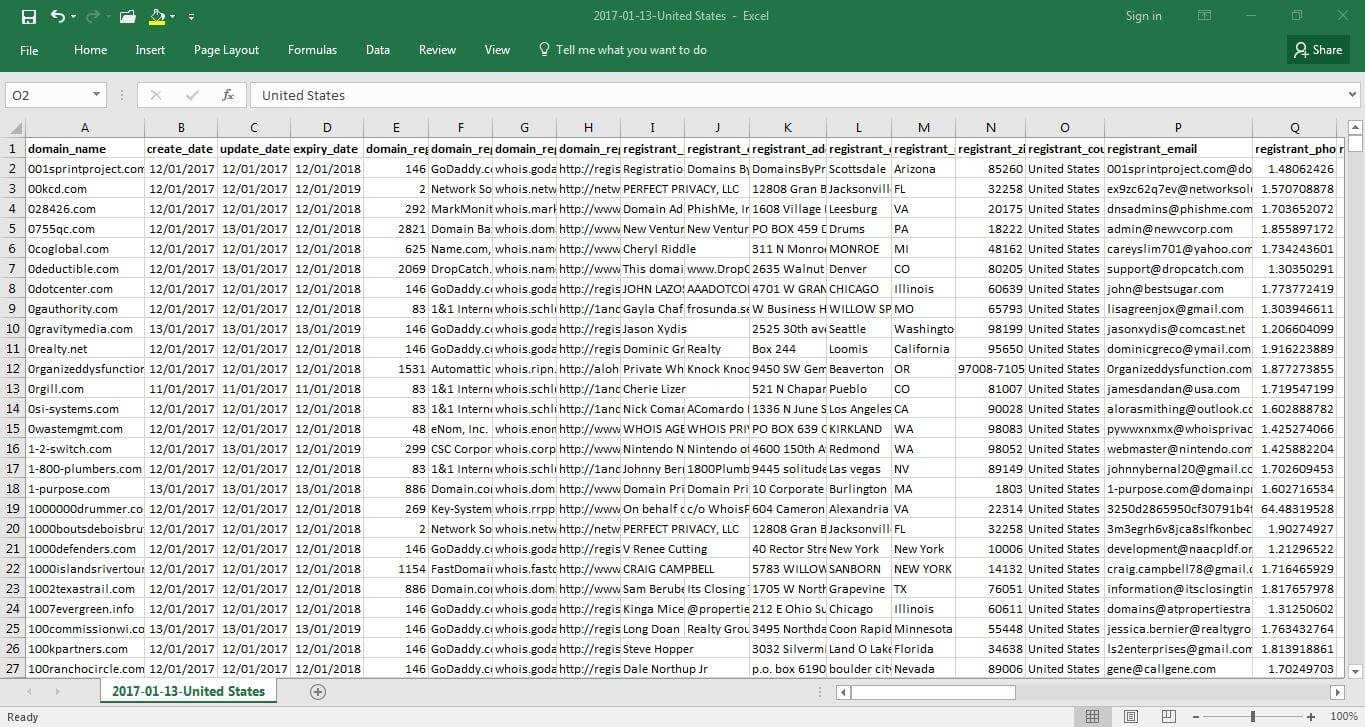Select column A header
The width and height of the screenshot is (1365, 727).
click(x=85, y=128)
